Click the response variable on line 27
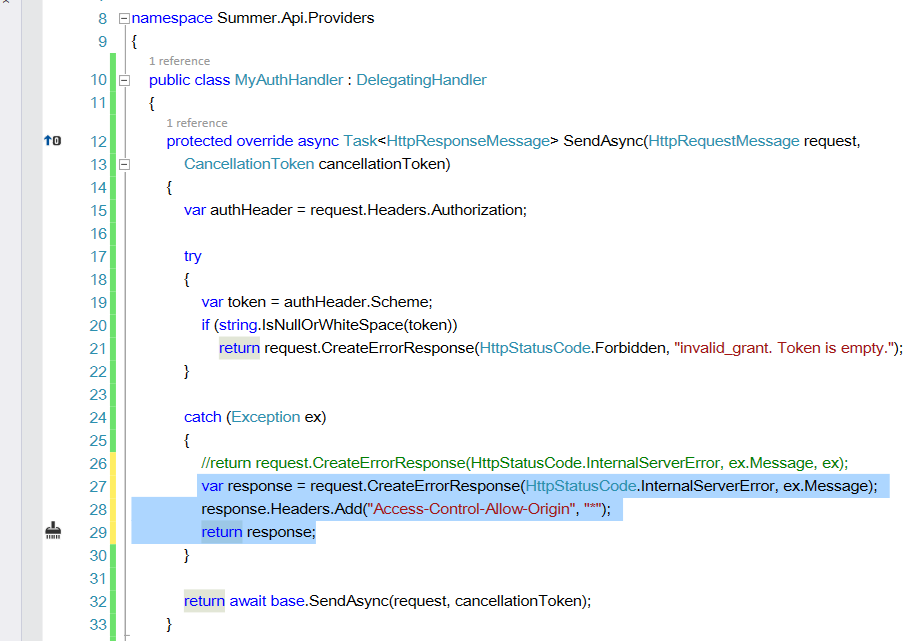The width and height of the screenshot is (919, 641). (259, 486)
